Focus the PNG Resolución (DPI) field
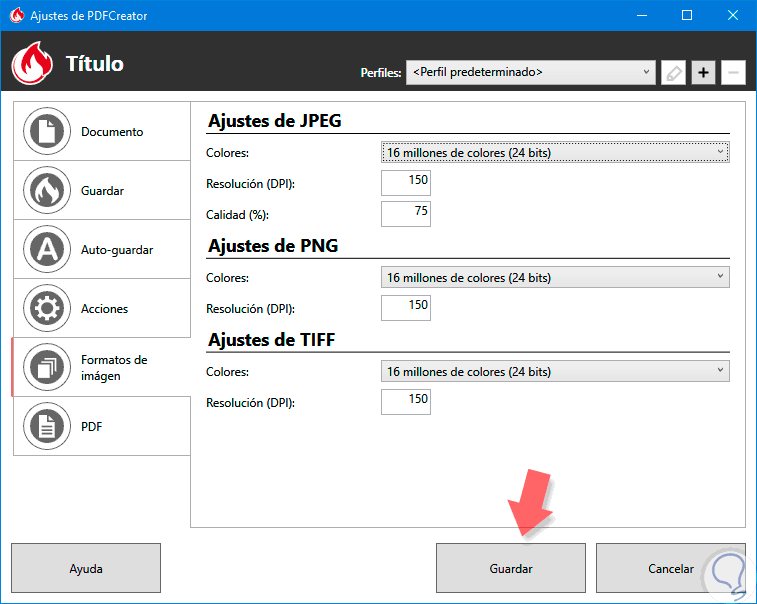The image size is (757, 604). 406,308
